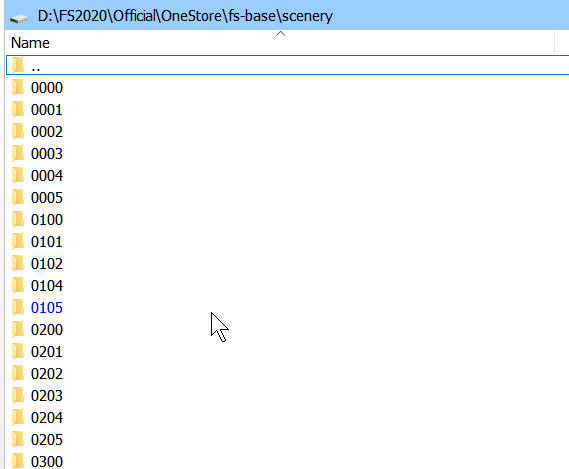Click the folder icon next to 0100
Image resolution: width=569 pixels, height=469 pixels.
point(18,220)
